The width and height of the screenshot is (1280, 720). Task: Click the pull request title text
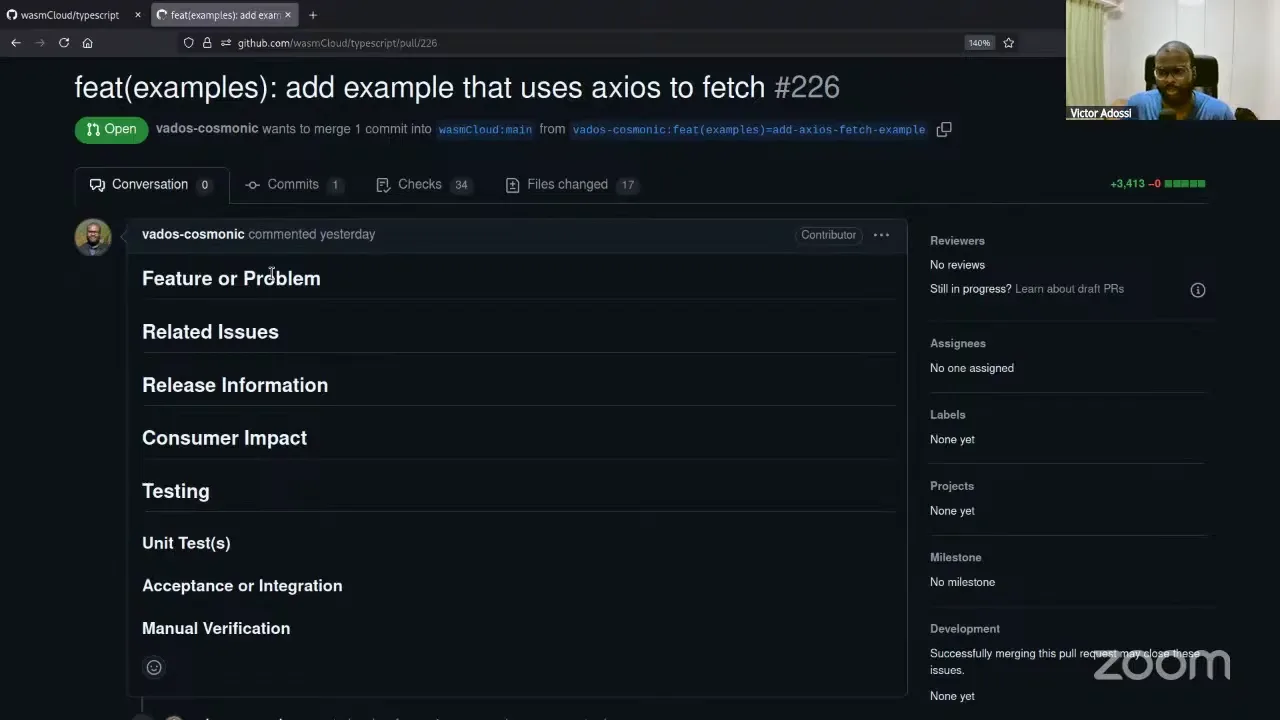pos(420,88)
